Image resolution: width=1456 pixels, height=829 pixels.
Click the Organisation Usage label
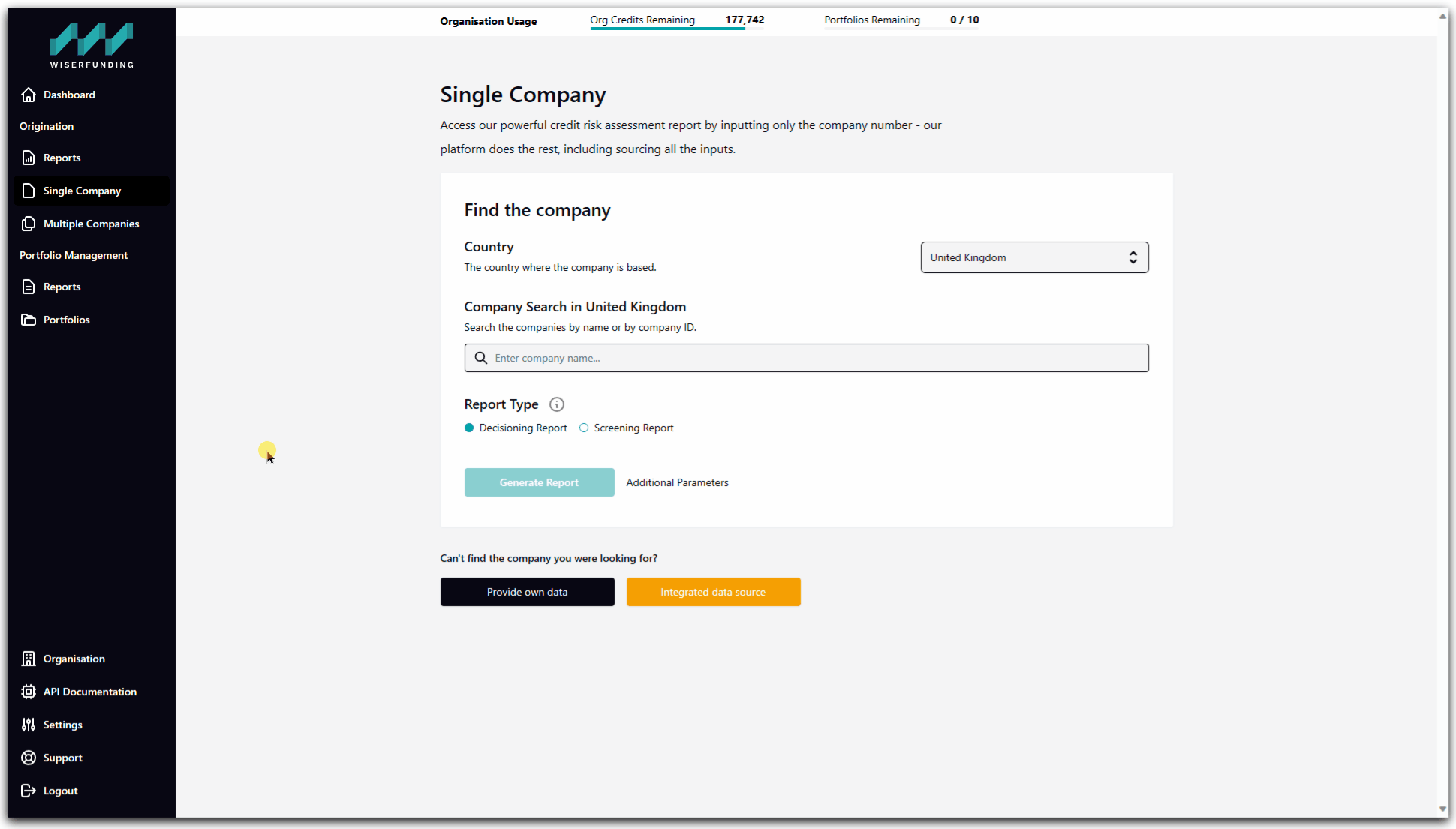point(489,21)
